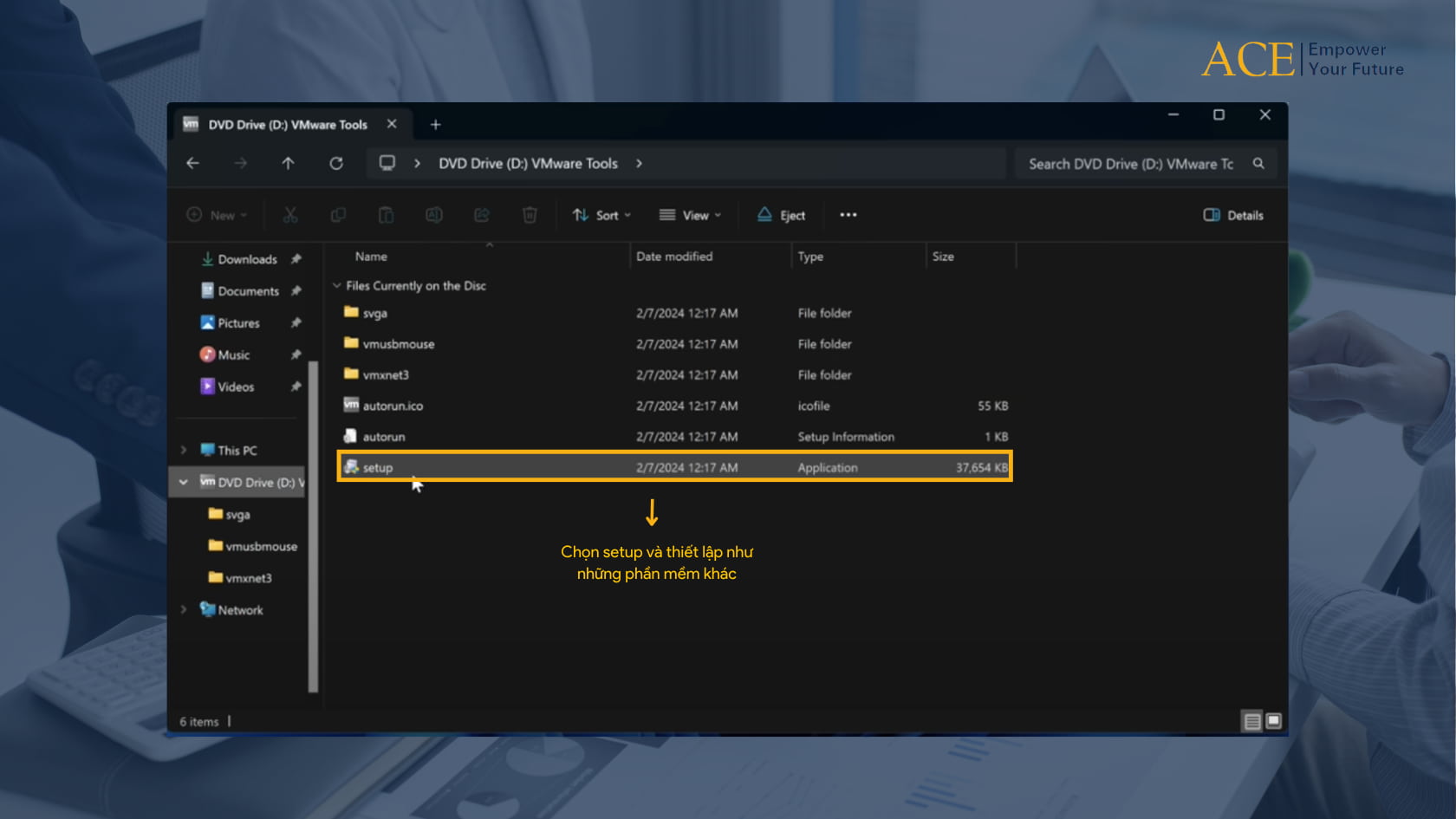This screenshot has height=819, width=1456.
Task: Expand the chevron before DVD Drive breadcrumb
Action: (417, 163)
